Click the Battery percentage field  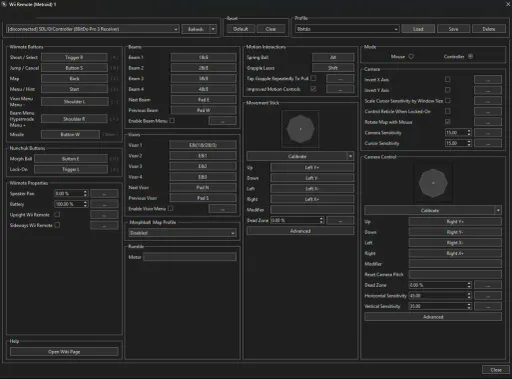tap(71, 204)
